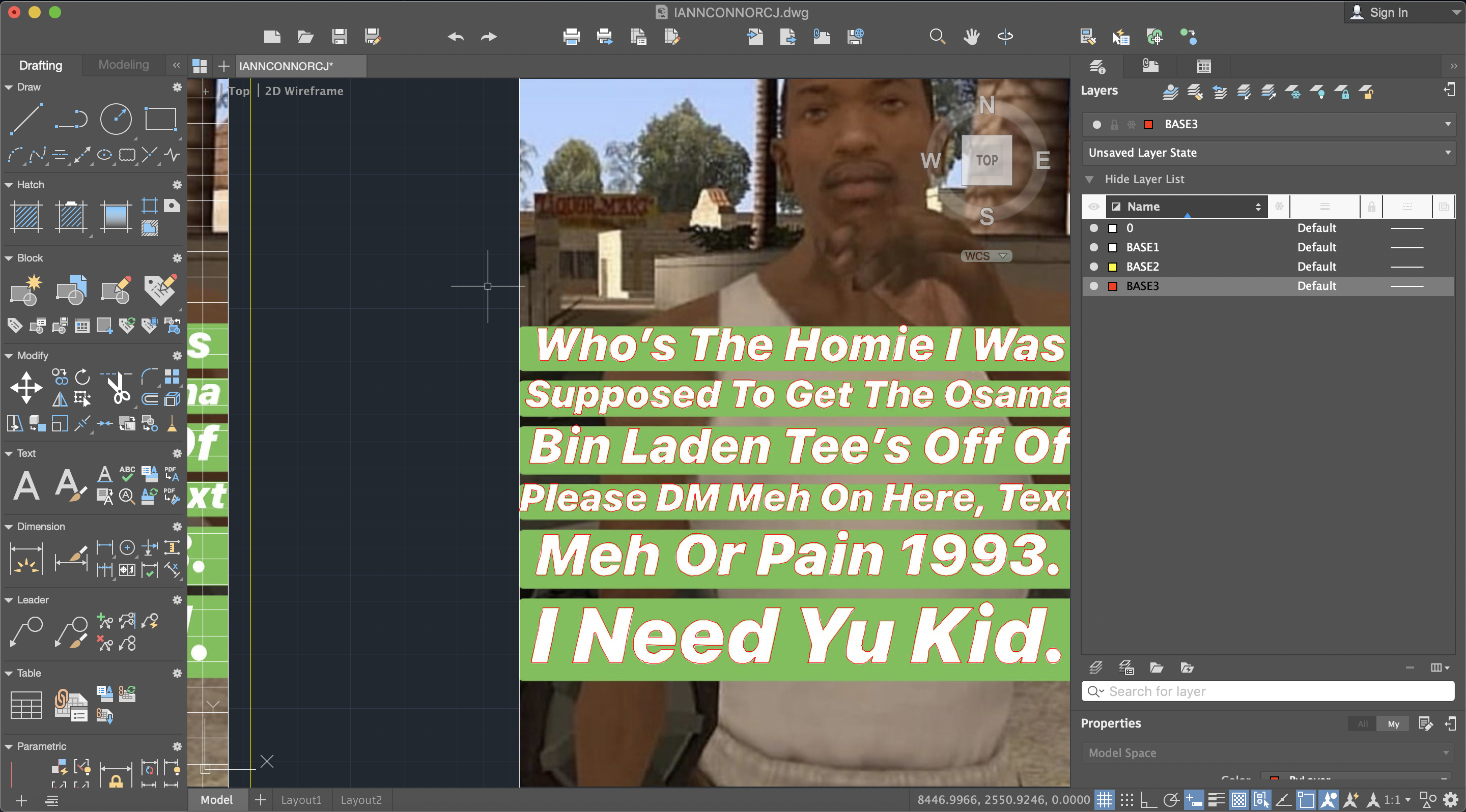1466x812 pixels.
Task: Show My properties button
Action: point(1393,723)
